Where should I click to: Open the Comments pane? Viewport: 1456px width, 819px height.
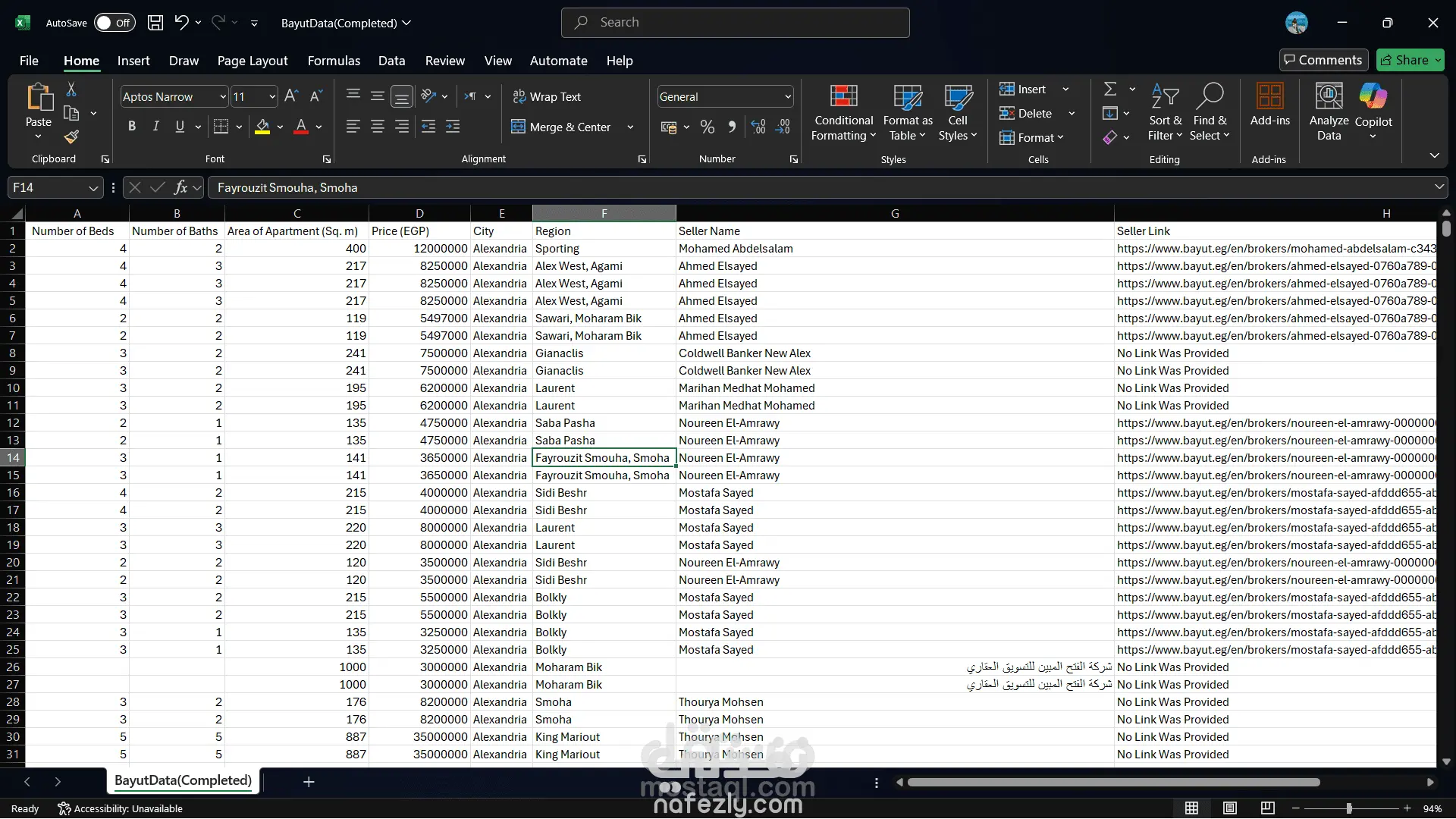tap(1323, 60)
